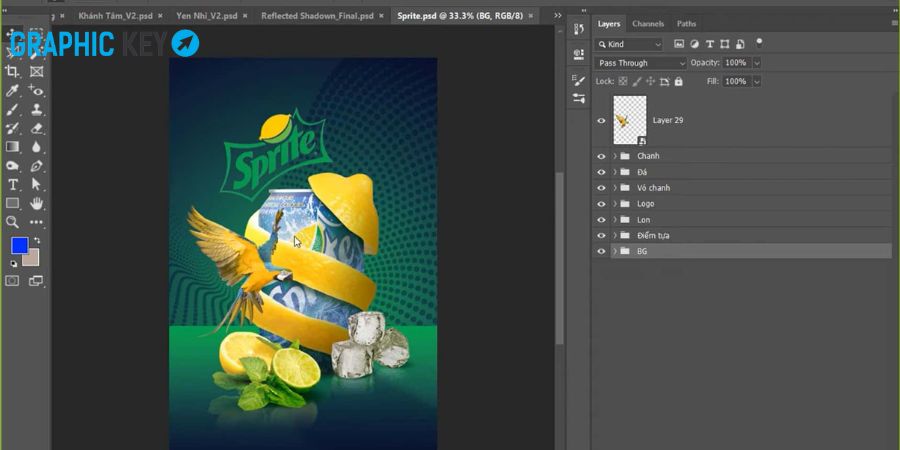
Task: Reset default foreground and background colors
Action: [x=14, y=263]
